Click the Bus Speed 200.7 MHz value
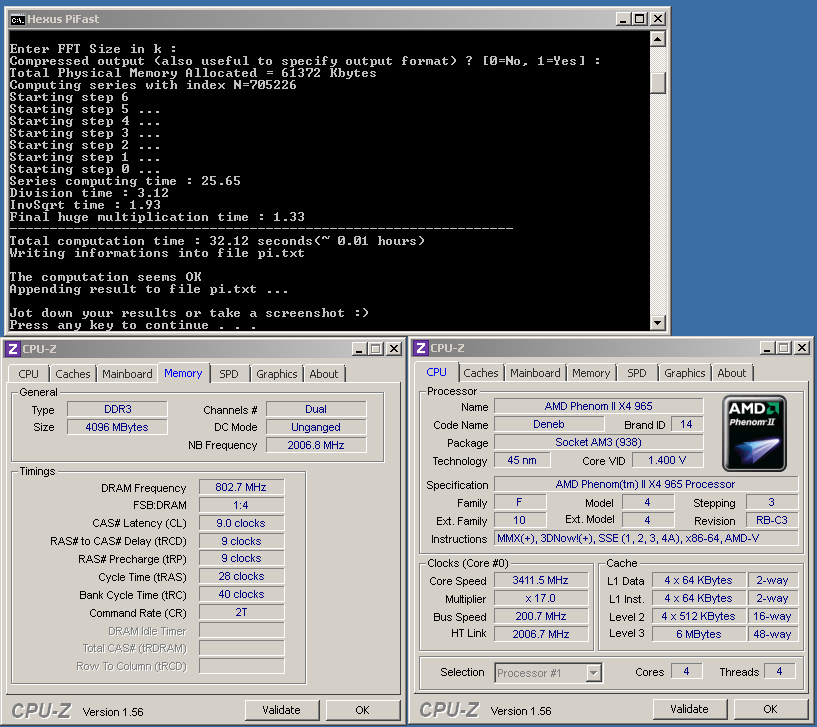 point(540,616)
